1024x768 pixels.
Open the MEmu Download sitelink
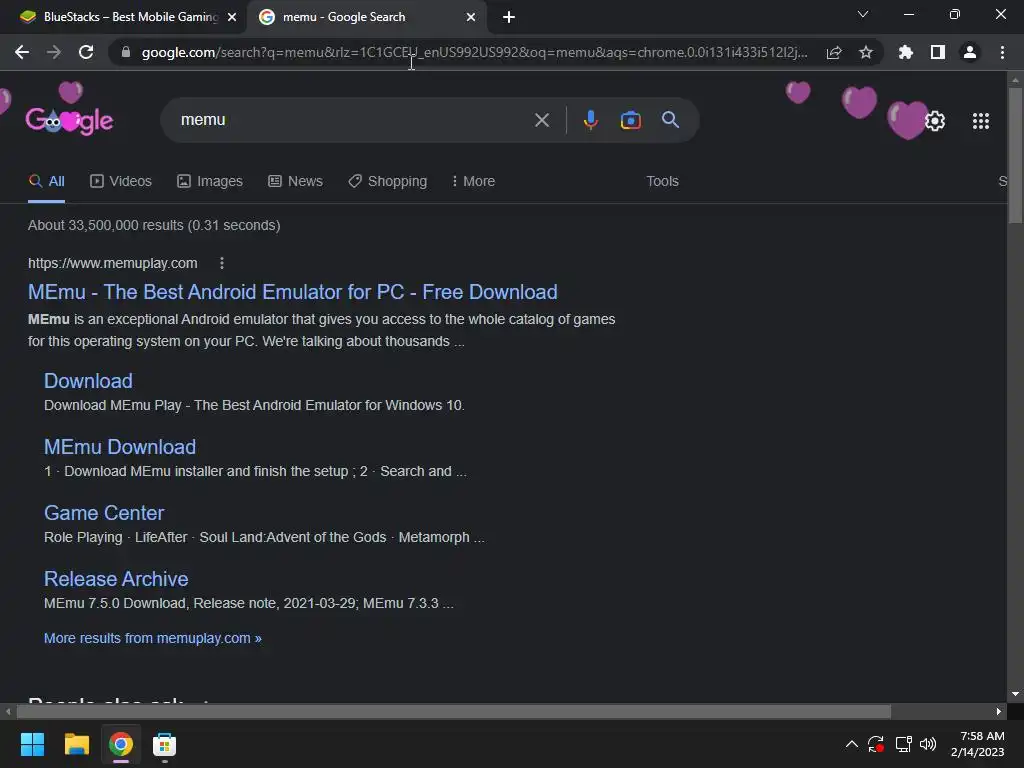coord(120,447)
